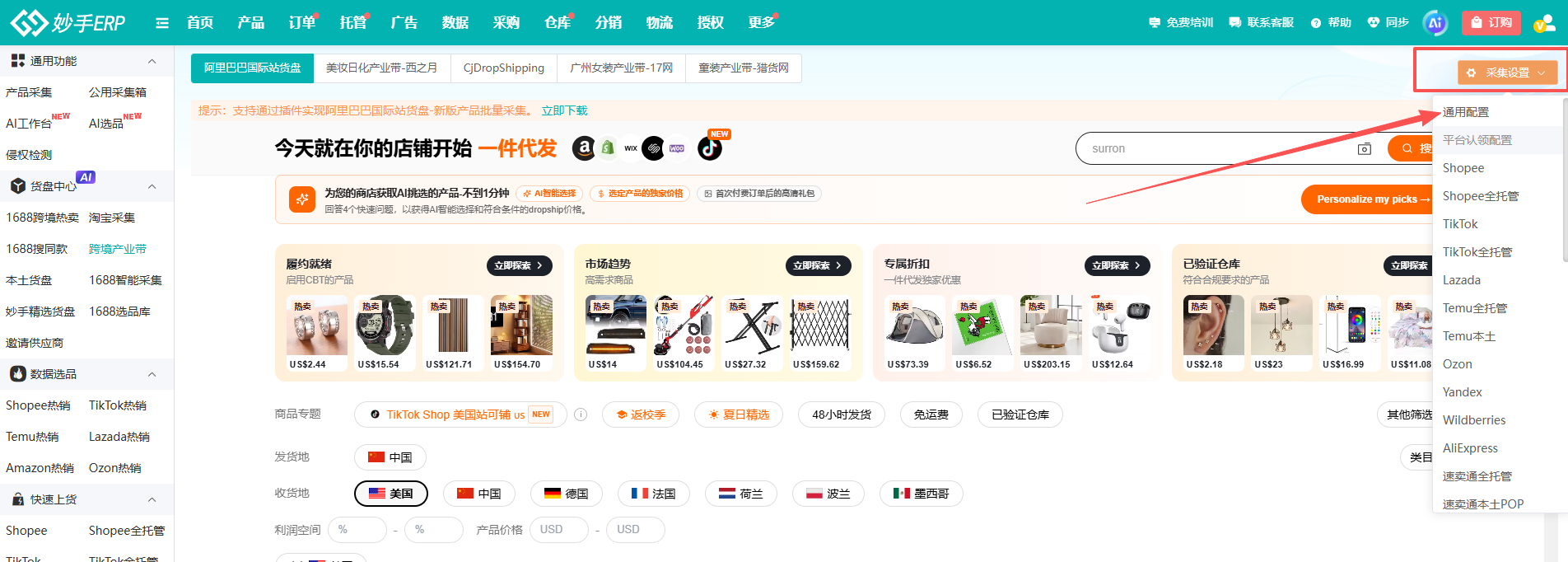Switch to 阿里巴巴国际站货盘 tab
Viewport: 1568px width, 562px height.
tap(252, 68)
